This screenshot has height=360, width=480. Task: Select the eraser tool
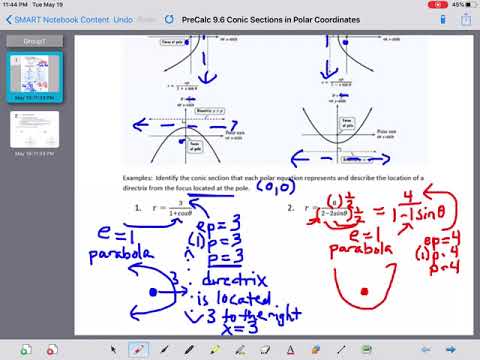[265, 349]
